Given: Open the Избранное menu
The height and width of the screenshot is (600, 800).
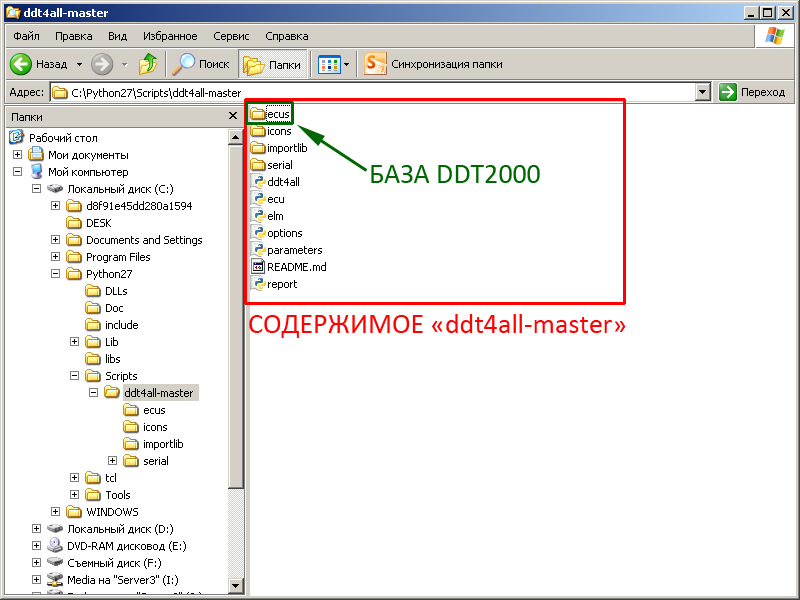Looking at the screenshot, I should point(170,36).
